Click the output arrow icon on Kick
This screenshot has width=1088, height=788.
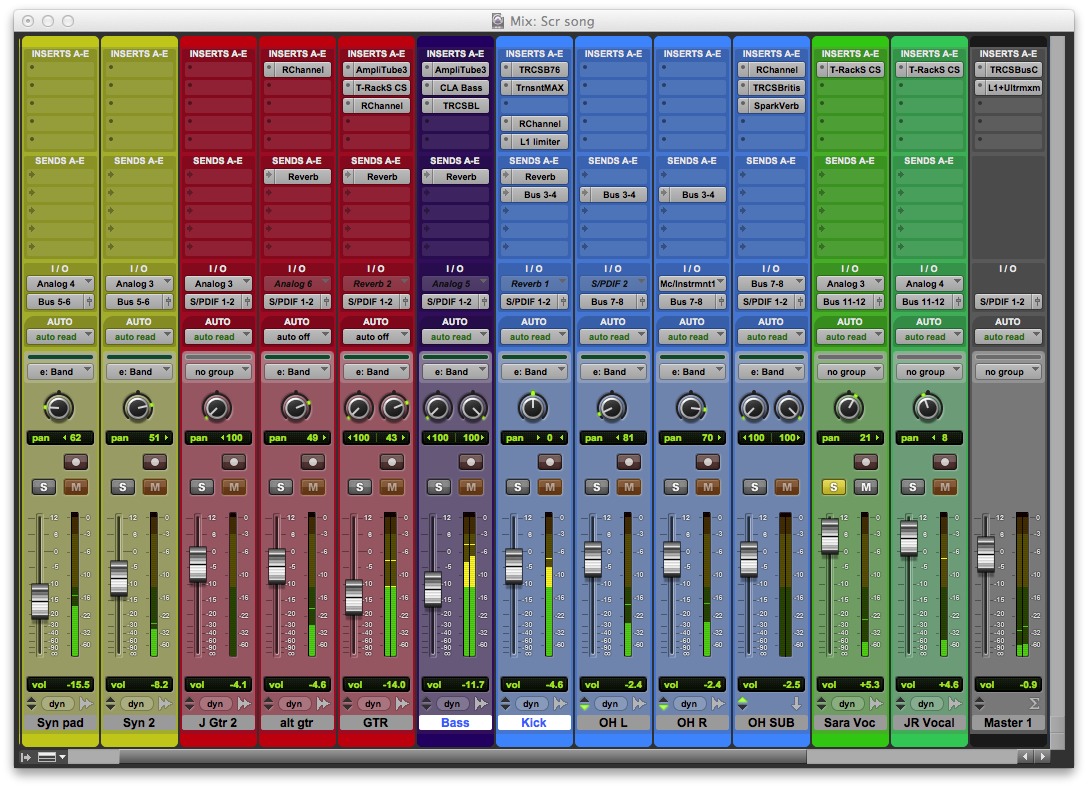[560, 704]
